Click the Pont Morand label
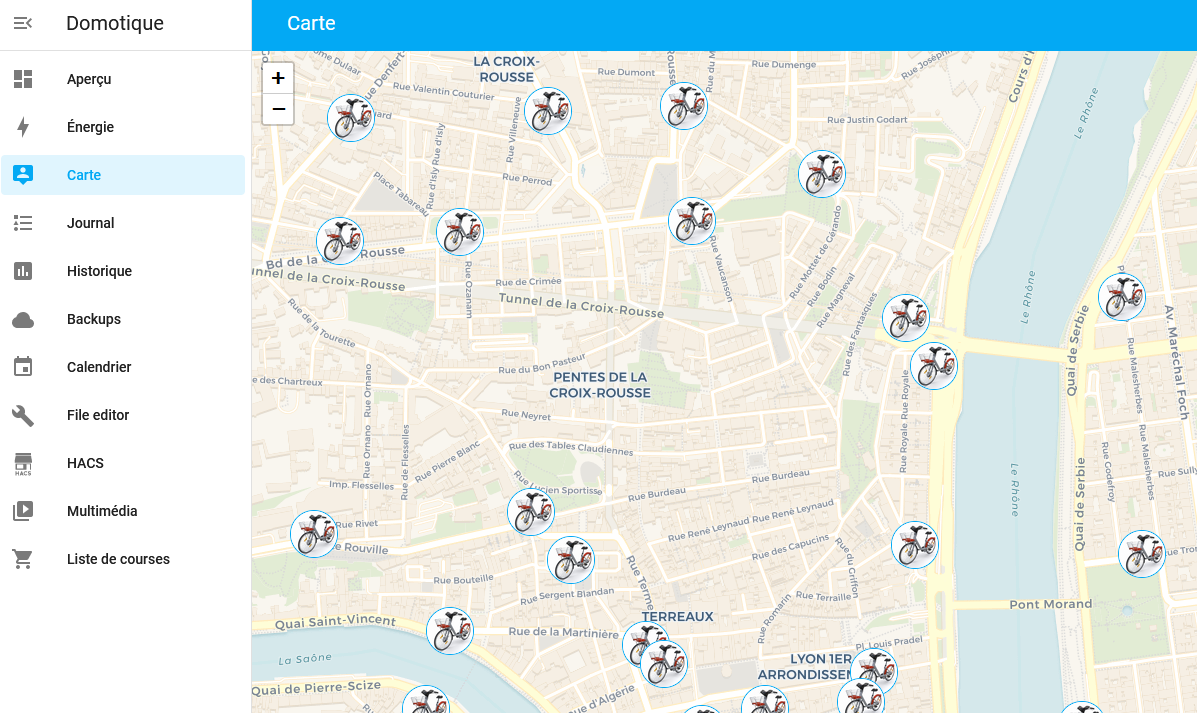Image resolution: width=1197 pixels, height=713 pixels. click(1050, 604)
